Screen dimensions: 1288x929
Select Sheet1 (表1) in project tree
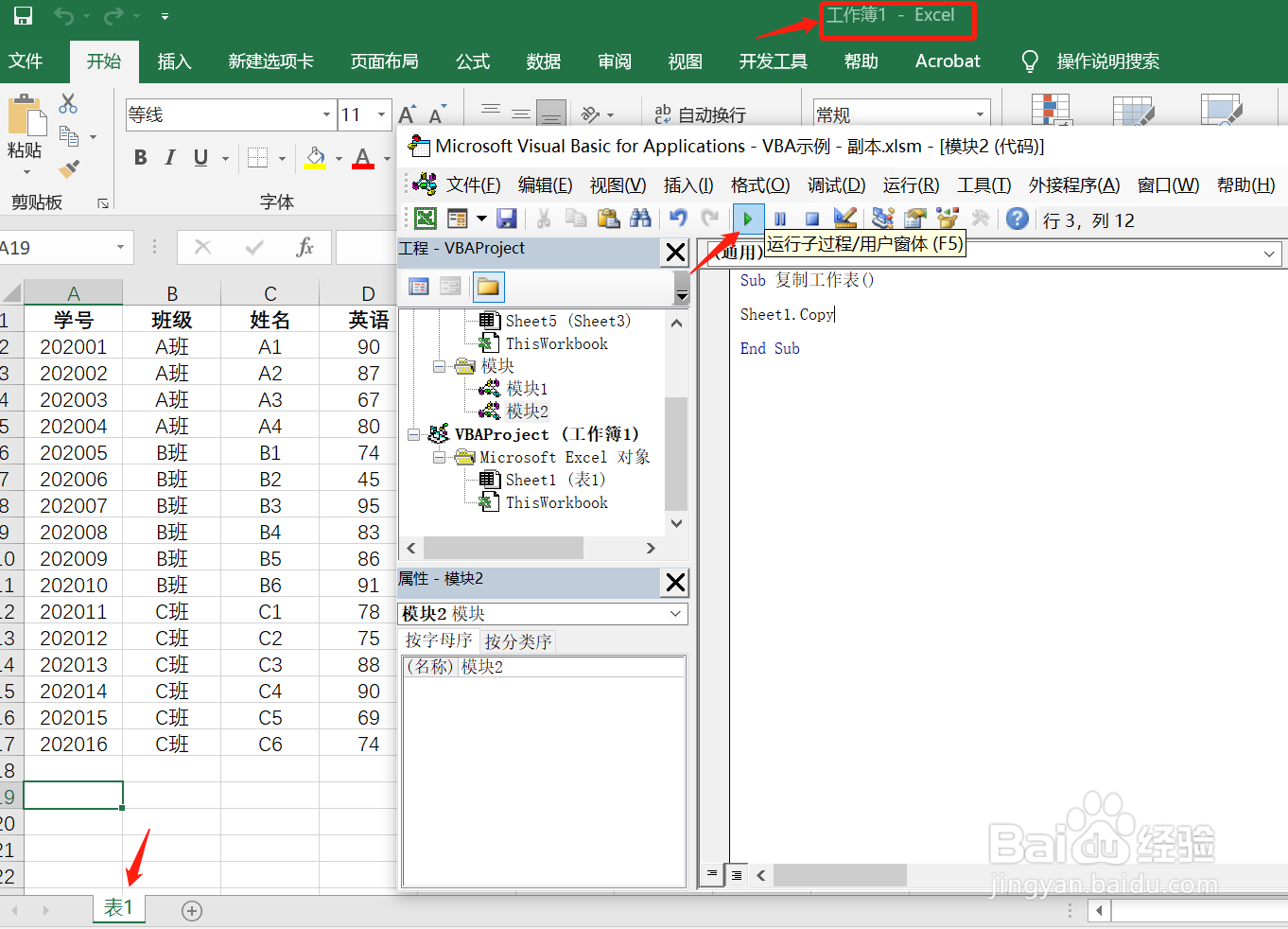click(x=556, y=480)
